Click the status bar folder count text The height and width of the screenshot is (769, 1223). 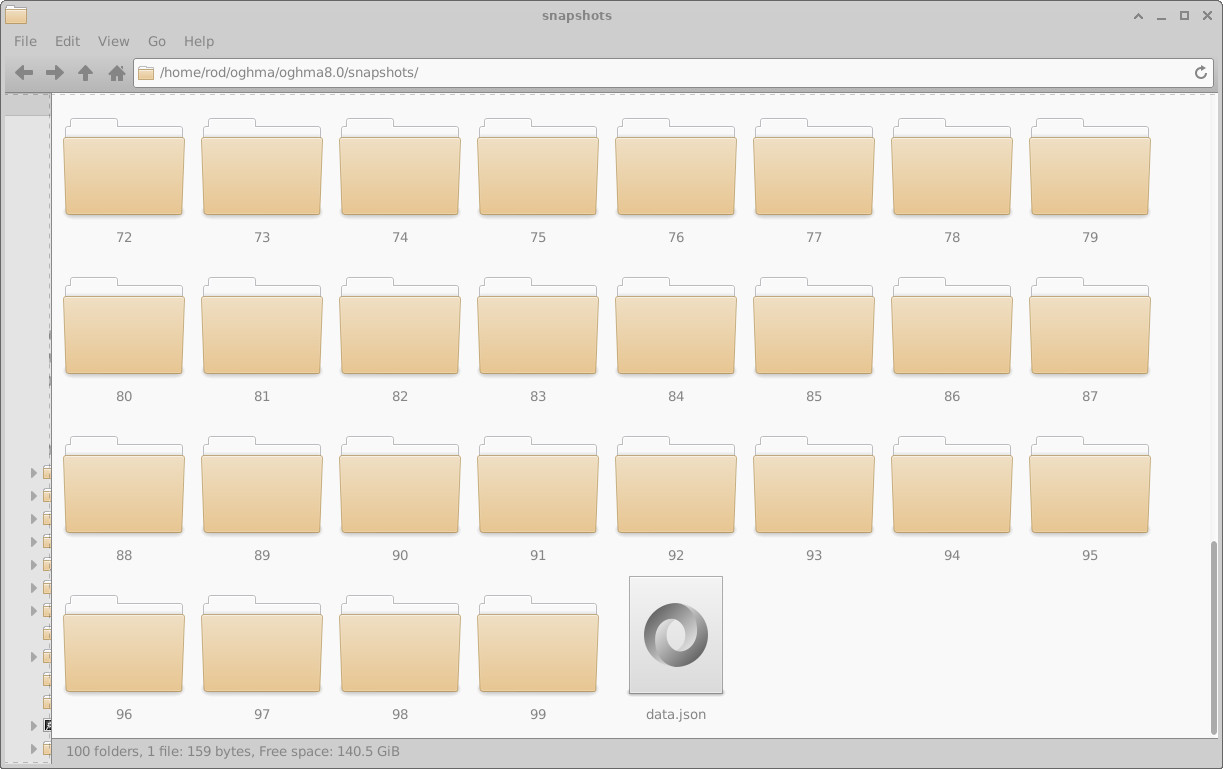click(x=233, y=751)
